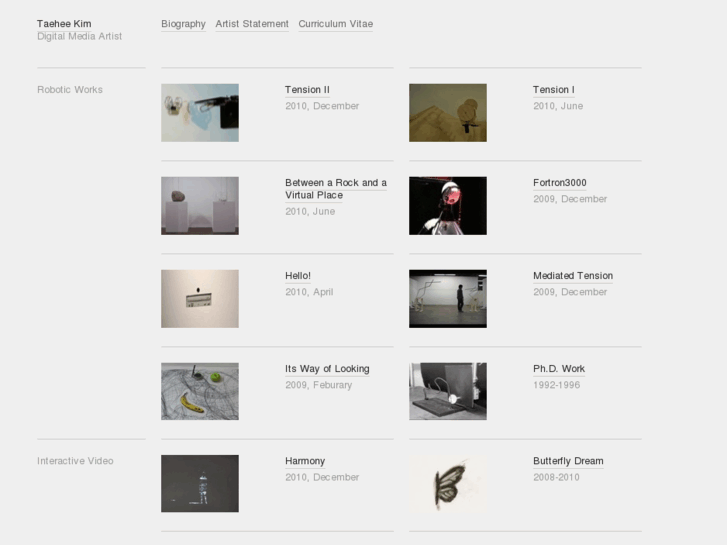Open the Tension I thumbnail image
Image resolution: width=727 pixels, height=545 pixels.
448,113
